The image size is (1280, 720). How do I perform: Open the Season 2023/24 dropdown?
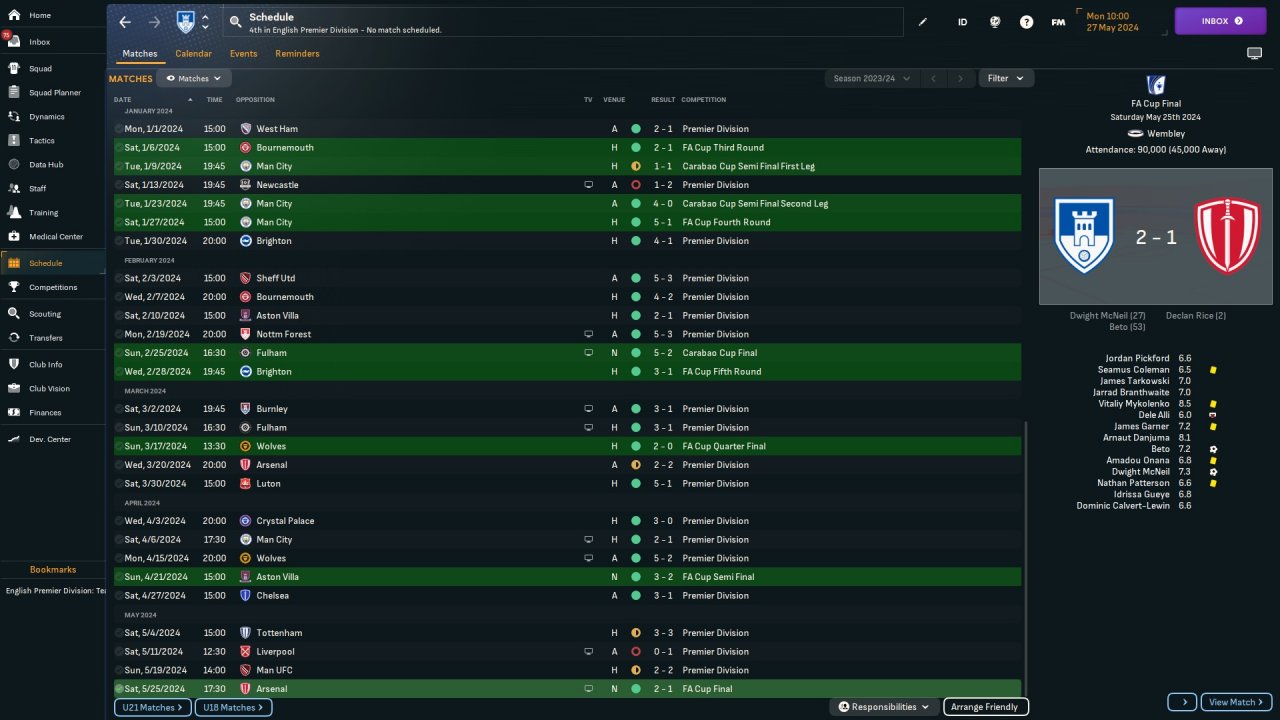(x=871, y=78)
